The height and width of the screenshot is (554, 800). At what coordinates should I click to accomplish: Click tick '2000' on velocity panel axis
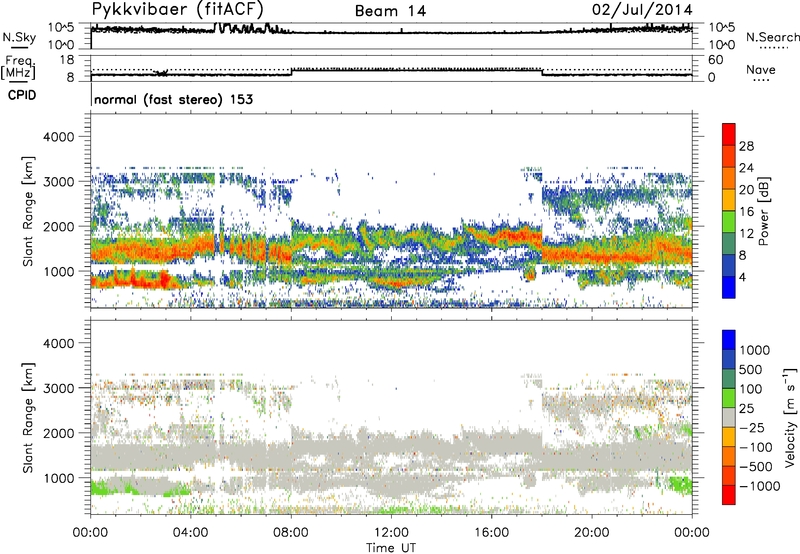58,433
